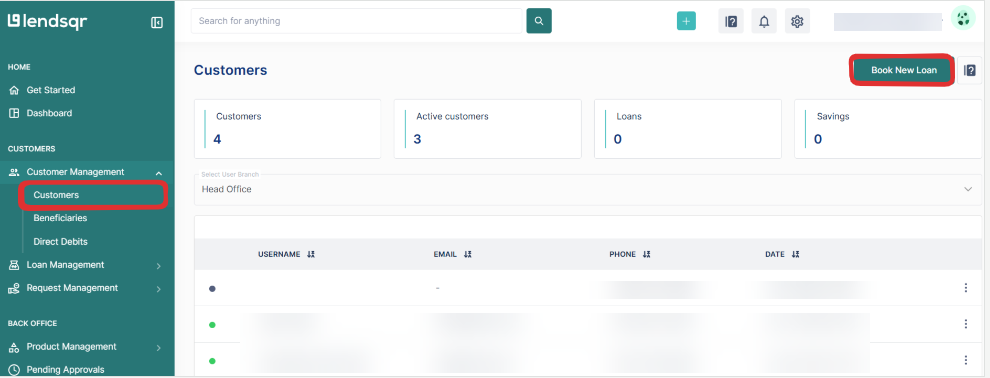This screenshot has height=378, width=990.
Task: Click the Pending Approvals clock icon
Action: tap(14, 370)
